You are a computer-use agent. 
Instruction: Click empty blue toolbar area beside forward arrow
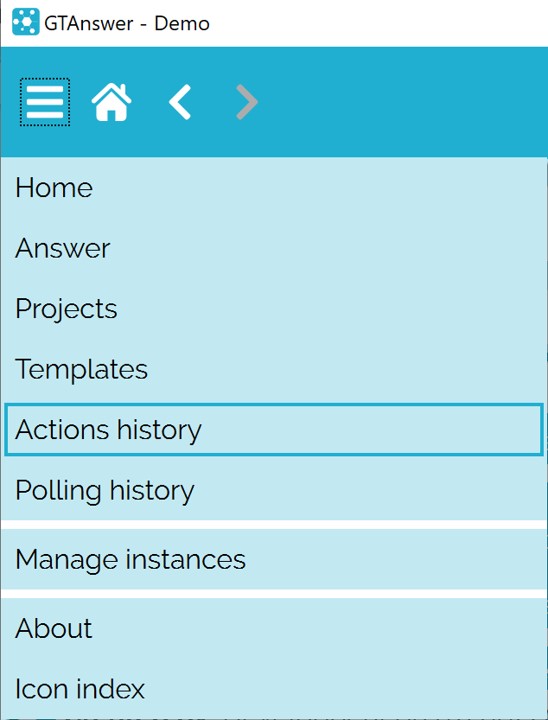point(400,102)
